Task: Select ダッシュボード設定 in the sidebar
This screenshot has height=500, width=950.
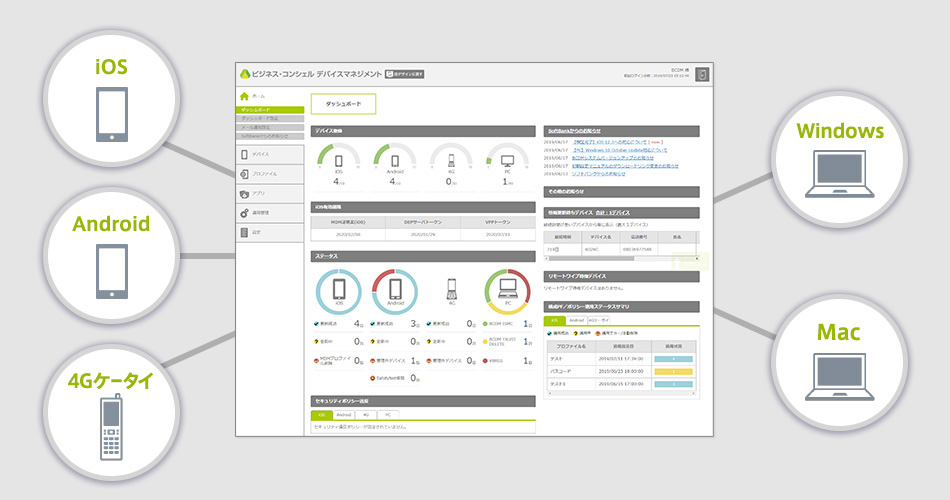Action: pos(270,119)
